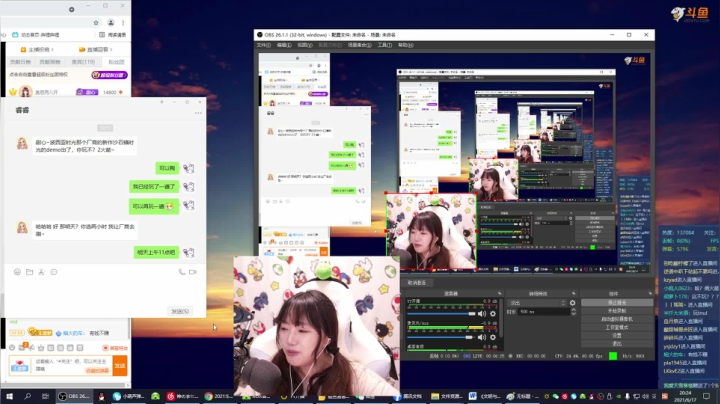This screenshot has height=404, width=720.
Task: Open Task View from taskbar
Action: (45, 396)
